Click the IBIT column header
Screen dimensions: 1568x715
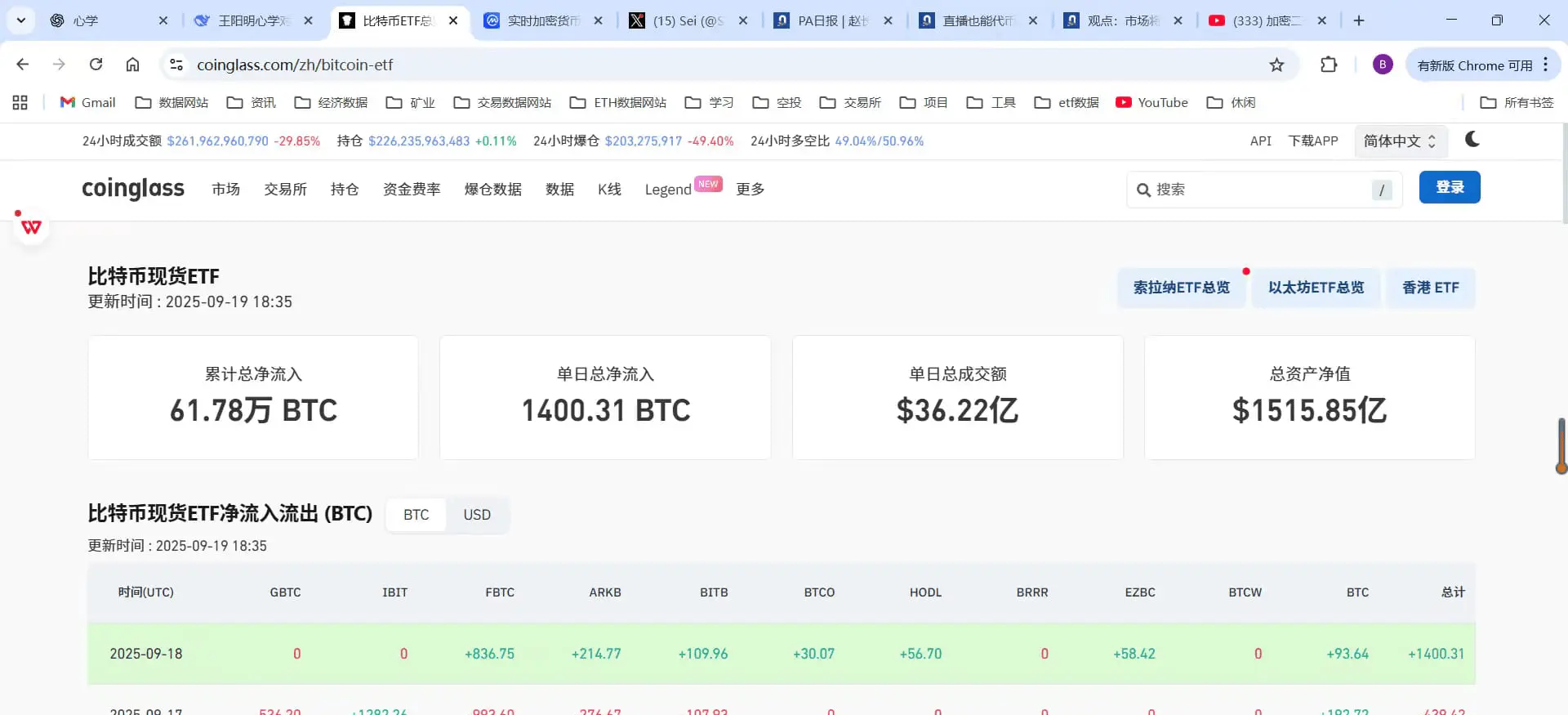click(395, 592)
